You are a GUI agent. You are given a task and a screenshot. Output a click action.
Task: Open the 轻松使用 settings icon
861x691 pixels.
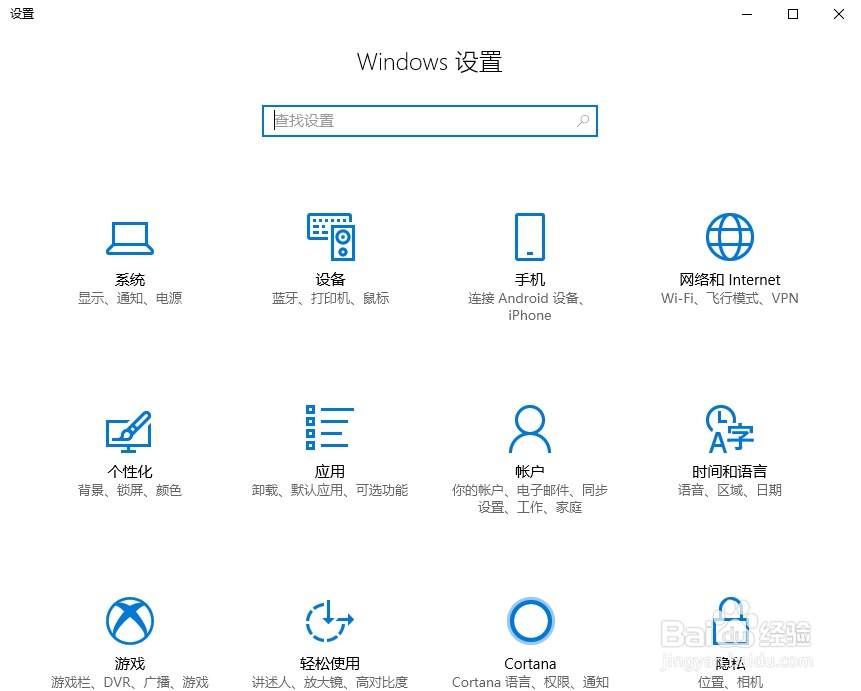coord(330,620)
